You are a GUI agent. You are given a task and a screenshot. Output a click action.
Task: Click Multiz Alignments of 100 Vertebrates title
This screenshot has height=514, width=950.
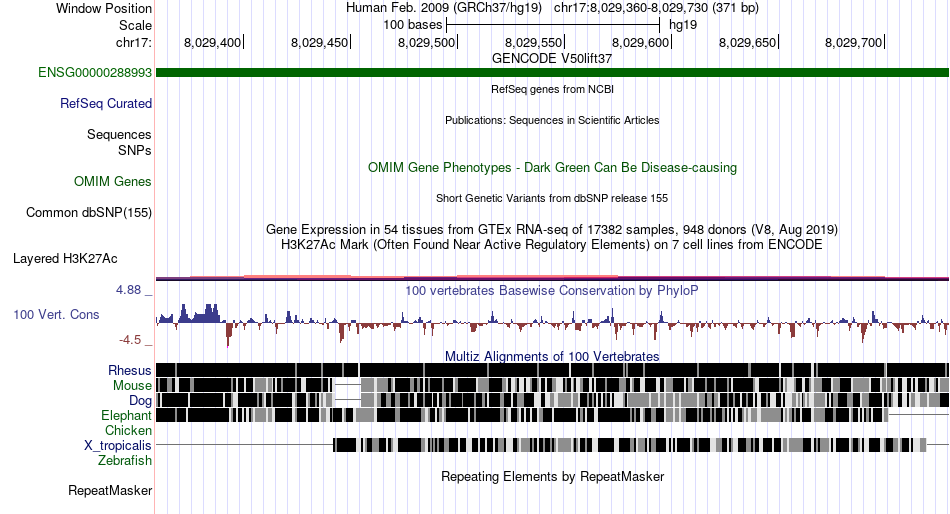552,356
